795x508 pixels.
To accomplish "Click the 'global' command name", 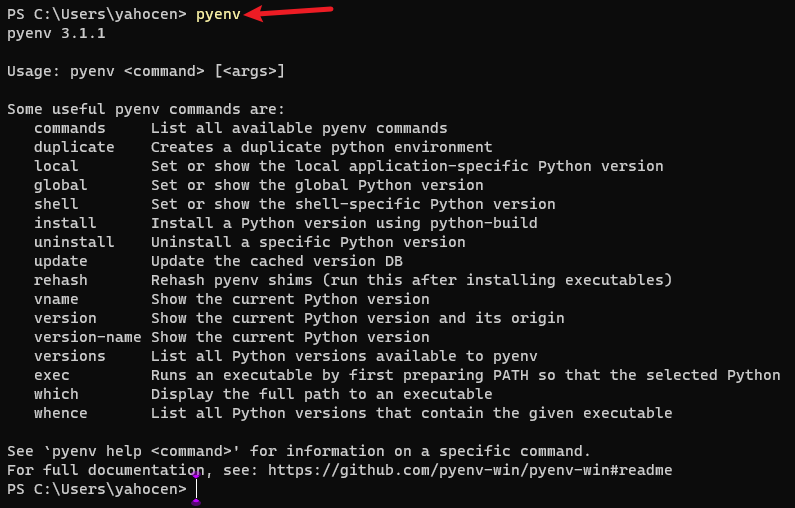I will click(61, 185).
